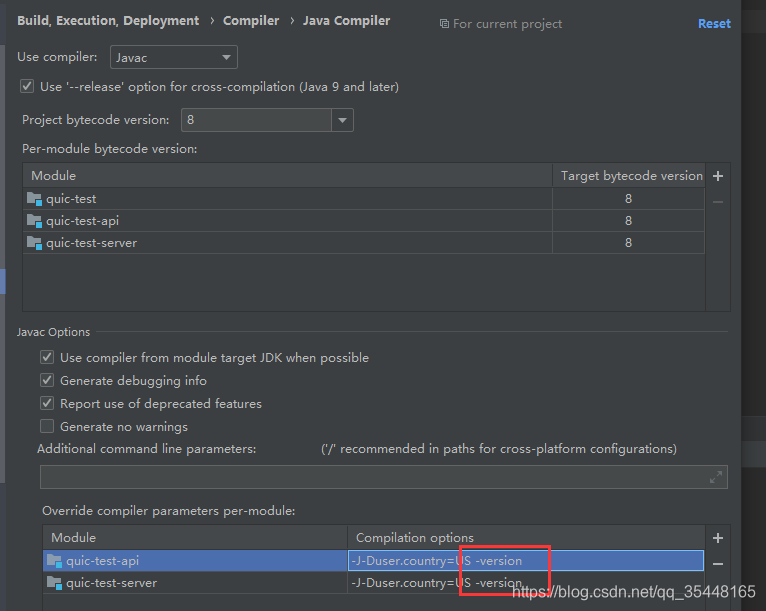The height and width of the screenshot is (611, 766).
Task: Click the Reset link
Action: (x=714, y=23)
